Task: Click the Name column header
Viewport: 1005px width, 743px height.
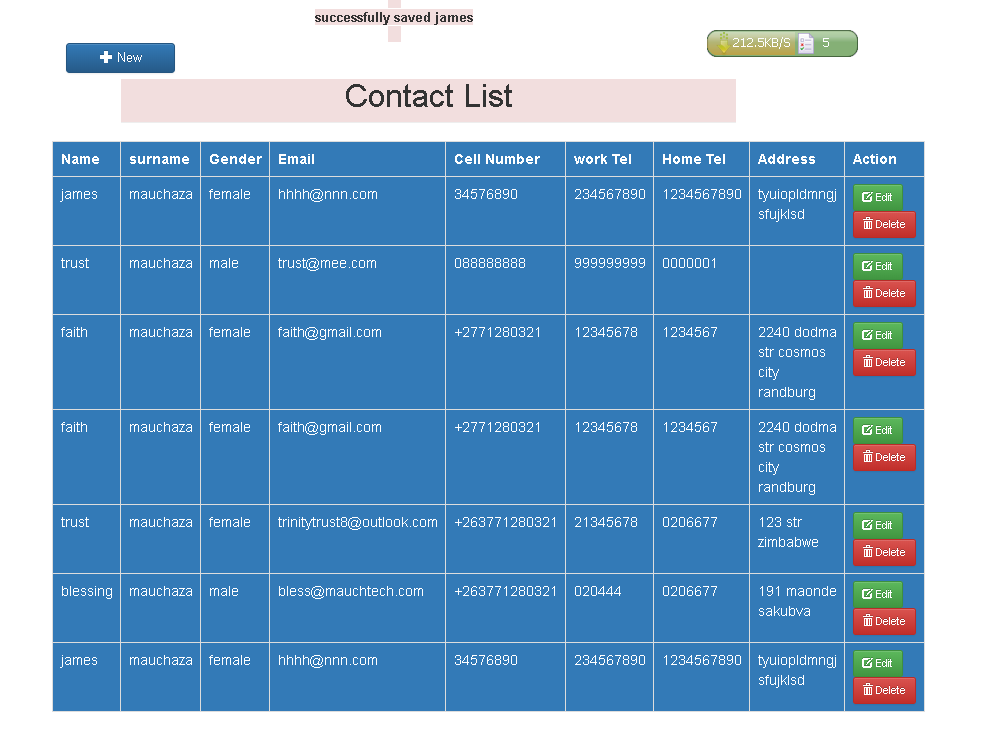Action: point(80,159)
